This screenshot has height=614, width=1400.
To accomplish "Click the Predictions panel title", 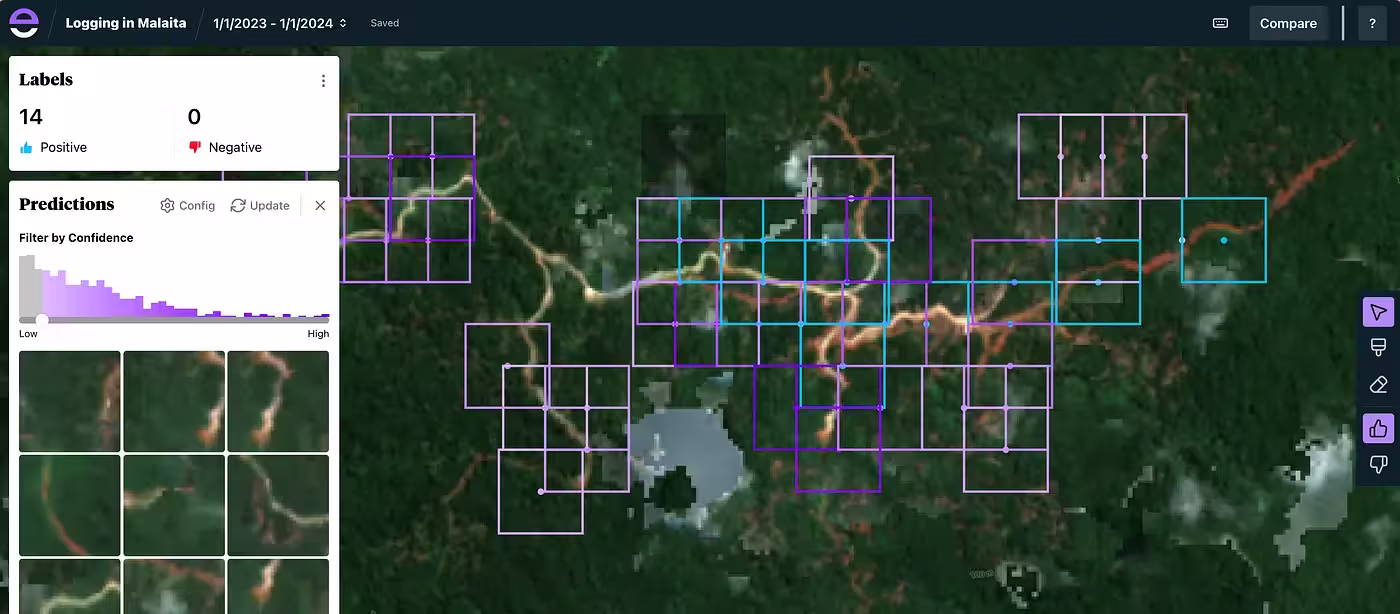I will [67, 204].
